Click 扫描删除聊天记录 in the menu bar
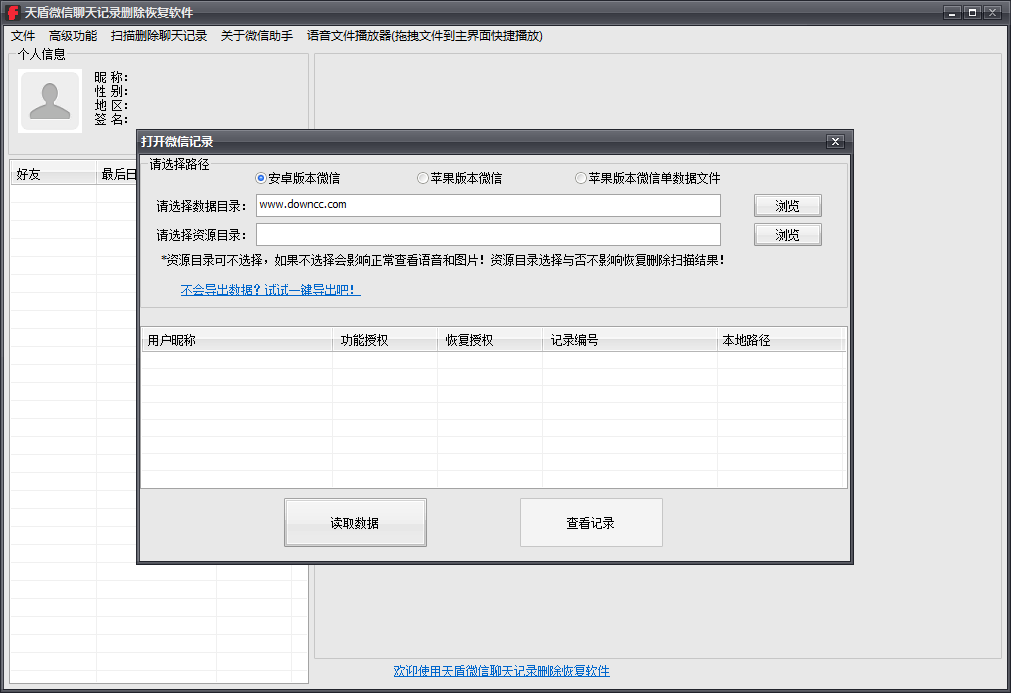The image size is (1011, 693). 159,35
